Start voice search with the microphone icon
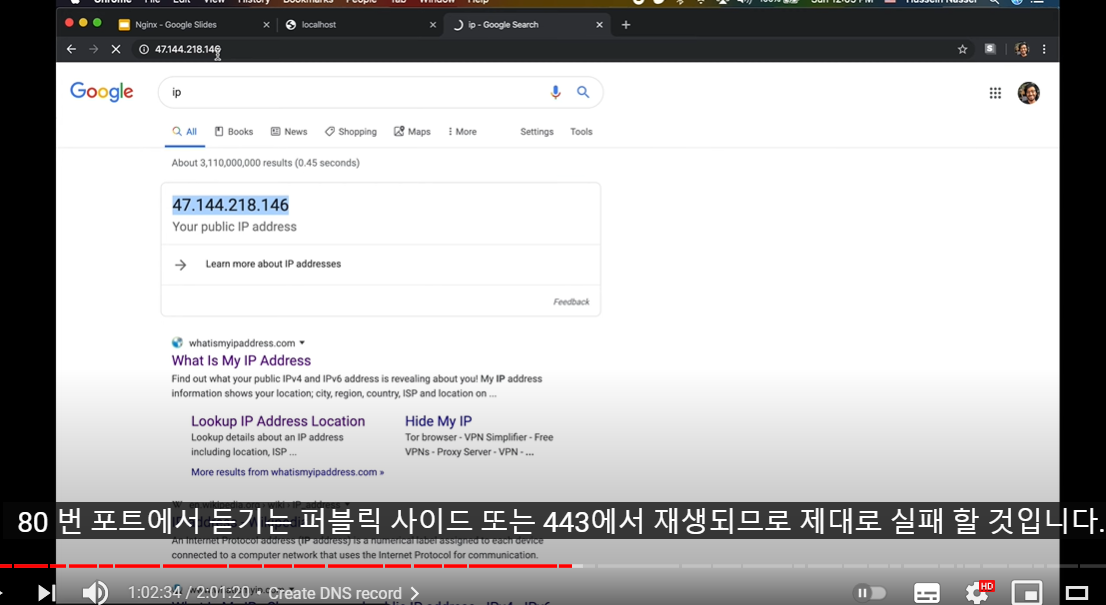Screen dimensions: 1106x605 556,92
